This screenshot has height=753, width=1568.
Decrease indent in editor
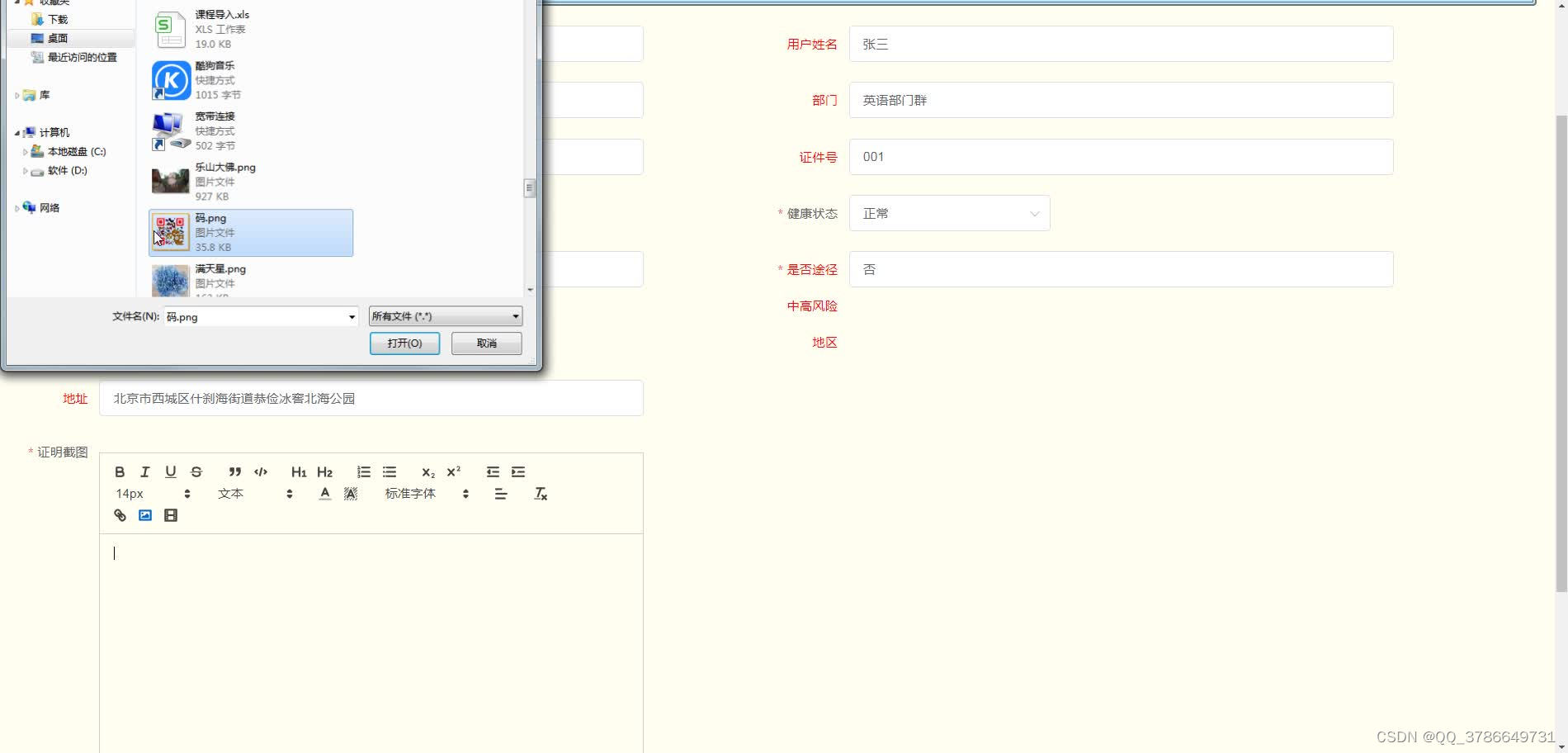click(493, 472)
